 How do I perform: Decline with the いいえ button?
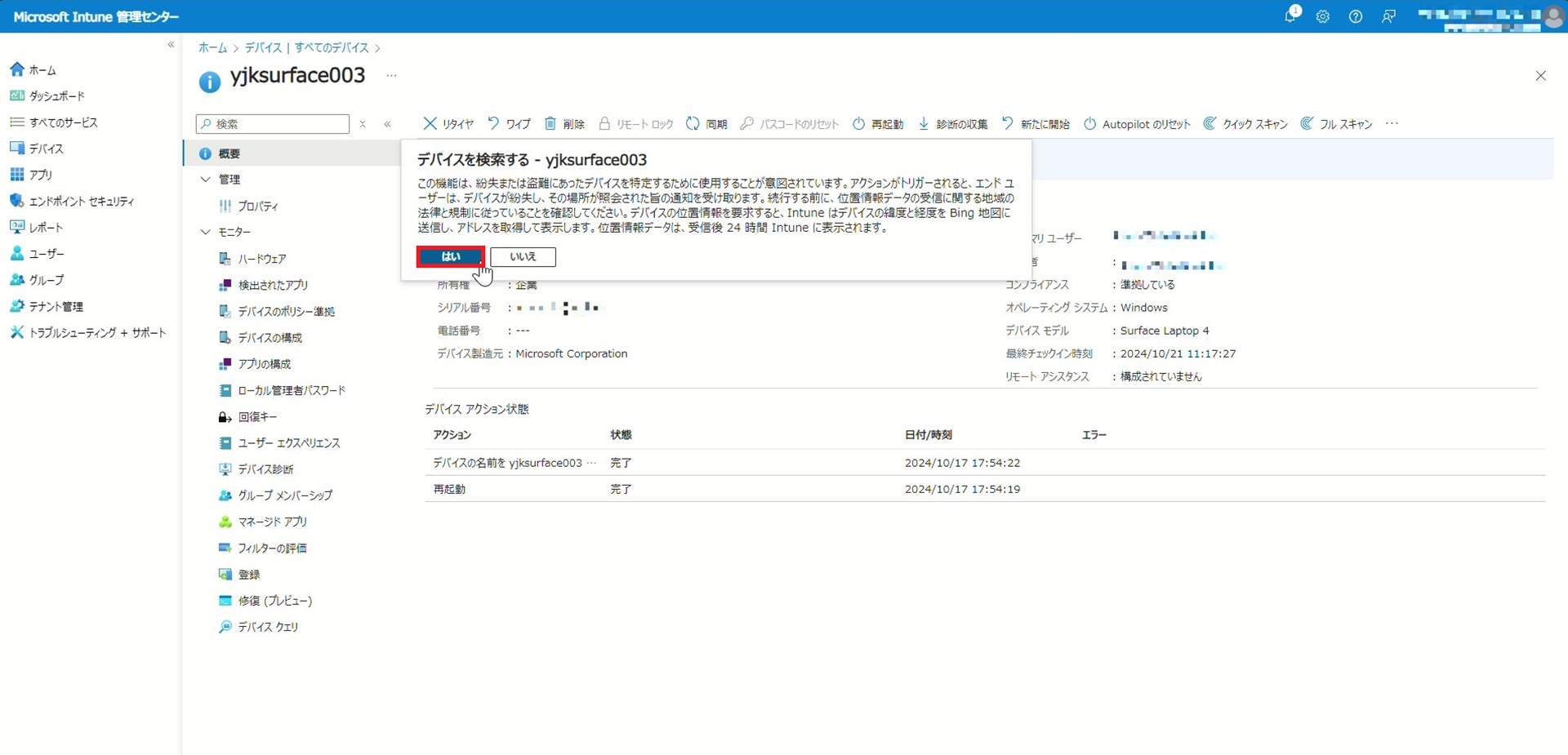(523, 256)
